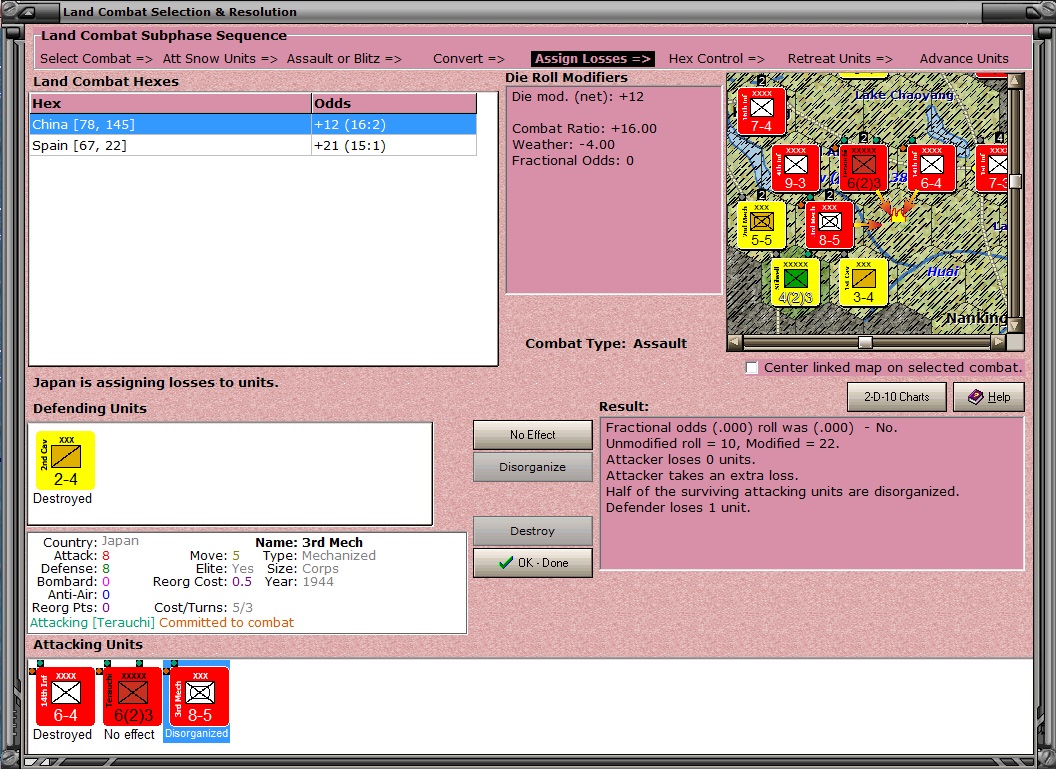This screenshot has height=769, width=1056.
Task: Click the +21 (15:1) odds cell
Action: (x=394, y=145)
